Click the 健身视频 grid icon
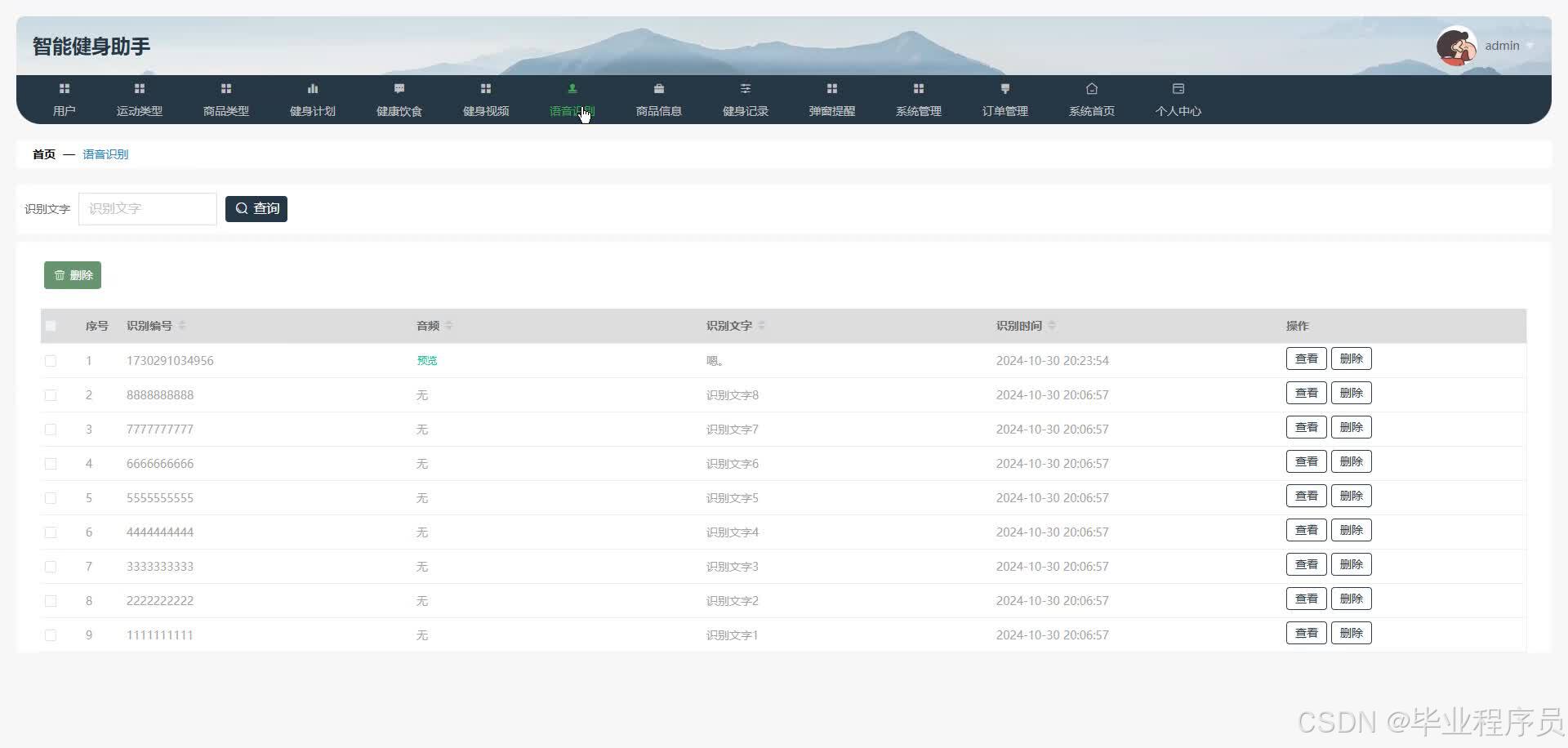Screen dimensions: 1568x748 tap(486, 88)
